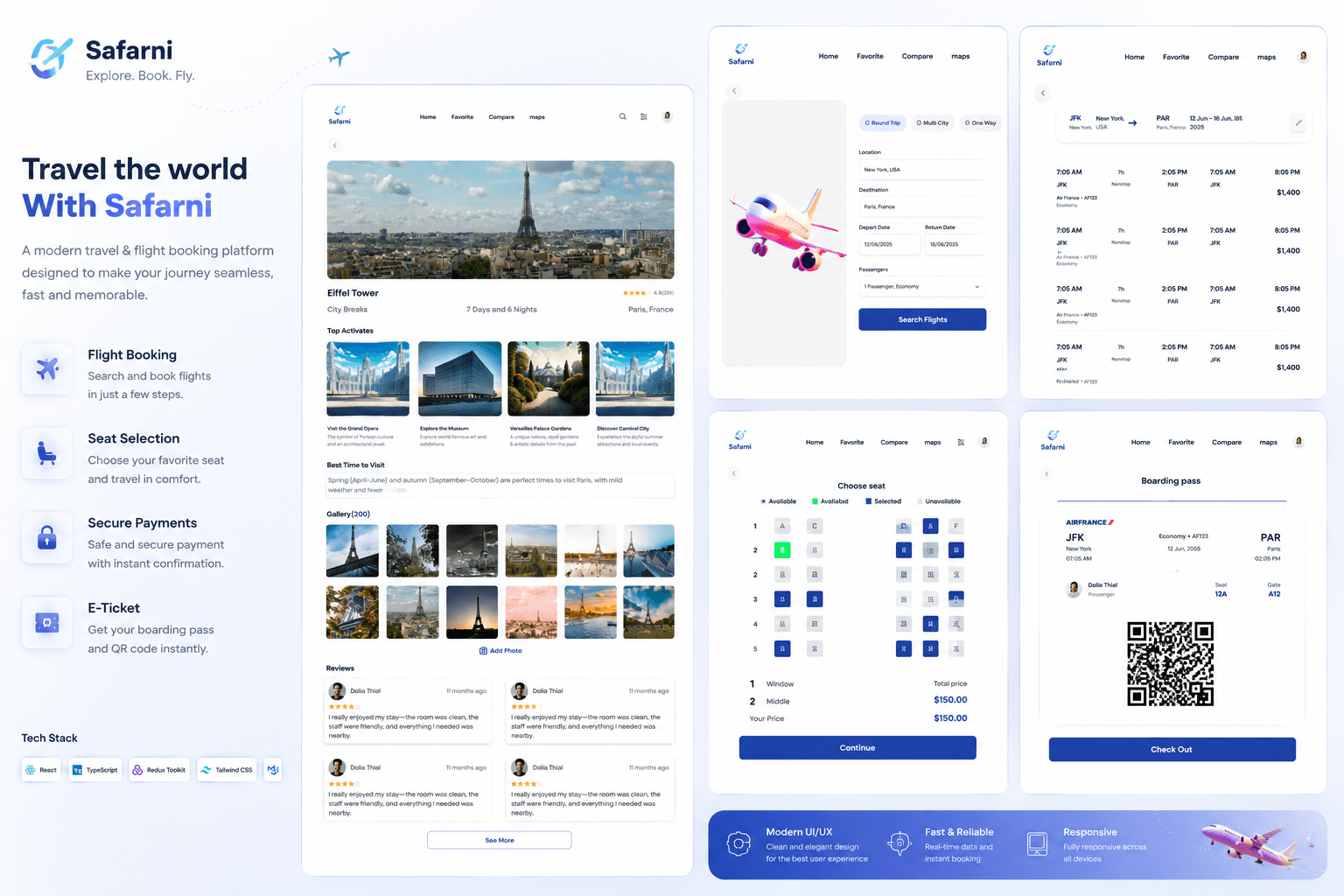Image resolution: width=1344 pixels, height=896 pixels.
Task: Click the Safarni logo beside Explore. Book. Fly.
Action: coord(52,58)
